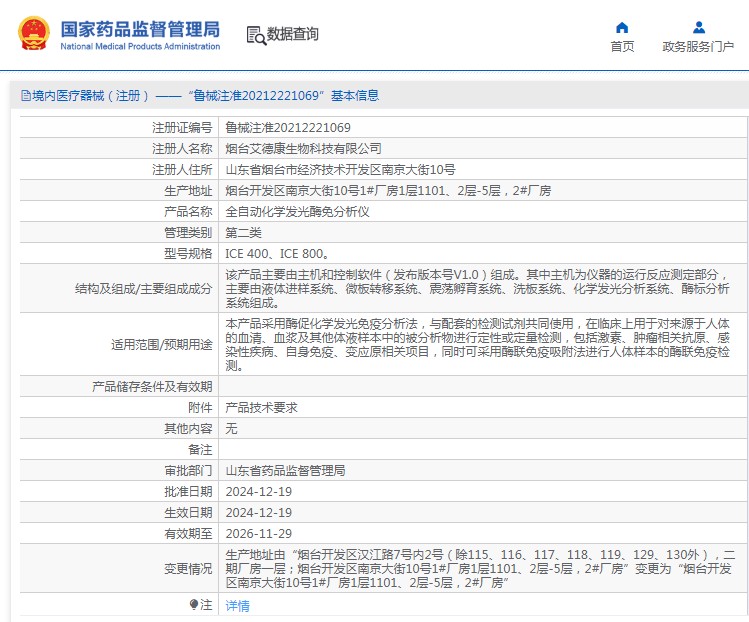Click the 首页 home icon
Screen dimensions: 749x622
pyautogui.click(x=622, y=28)
